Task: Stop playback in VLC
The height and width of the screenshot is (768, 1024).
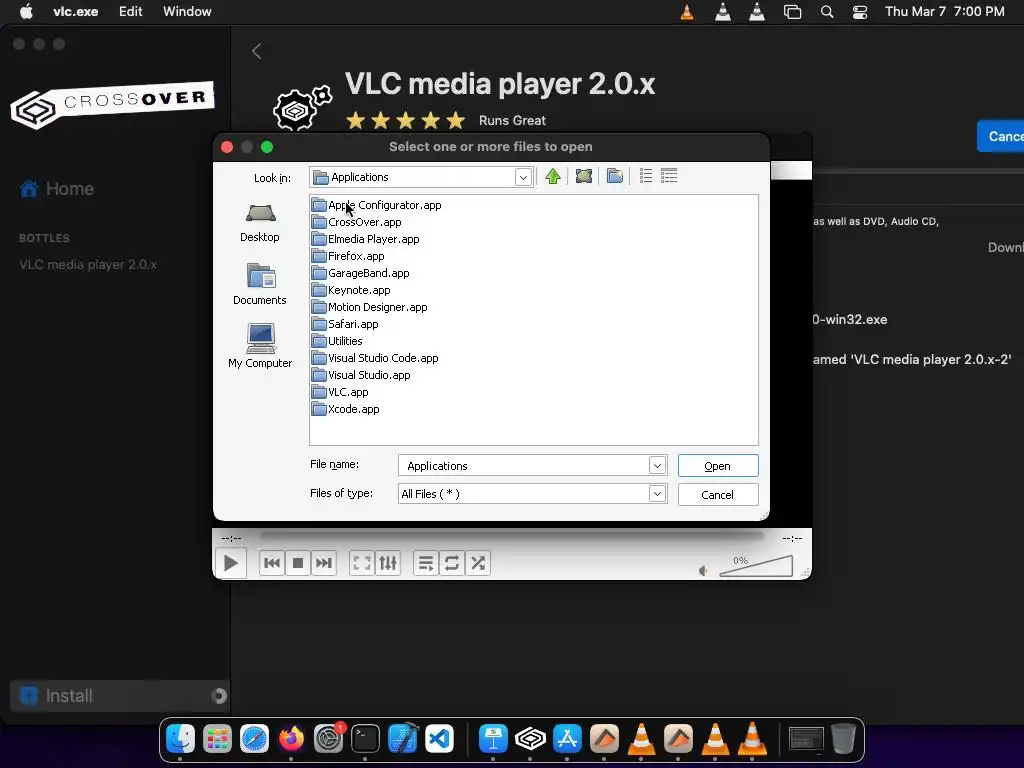Action: click(298, 563)
